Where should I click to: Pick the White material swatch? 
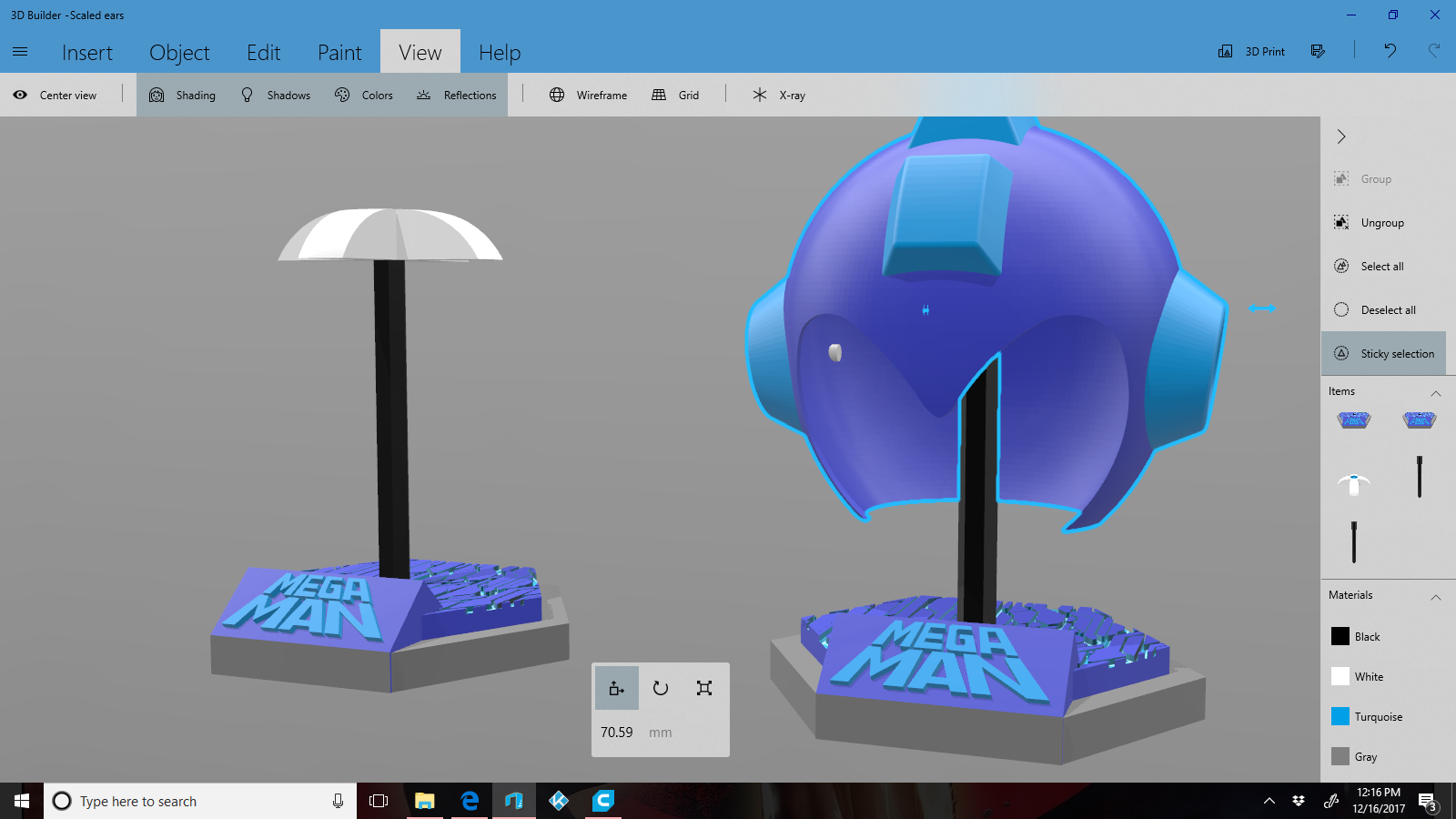(x=1340, y=676)
